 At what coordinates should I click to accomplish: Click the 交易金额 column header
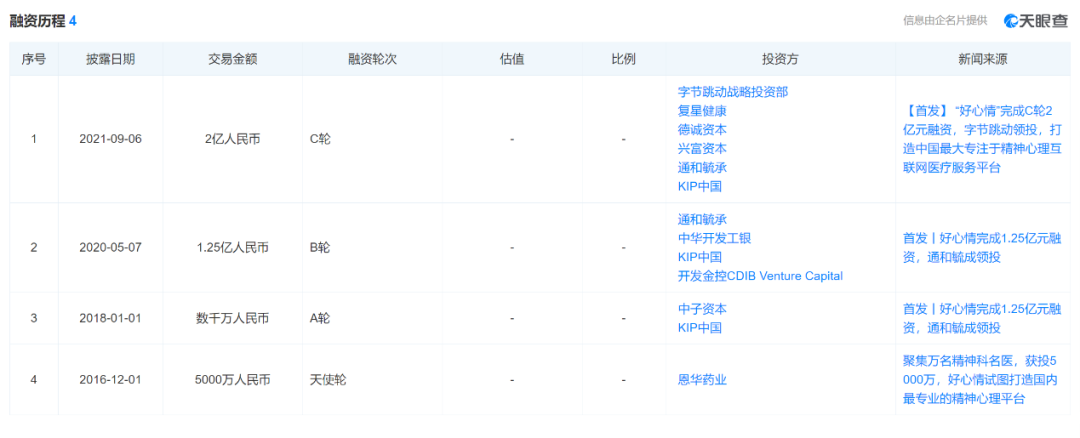click(233, 59)
